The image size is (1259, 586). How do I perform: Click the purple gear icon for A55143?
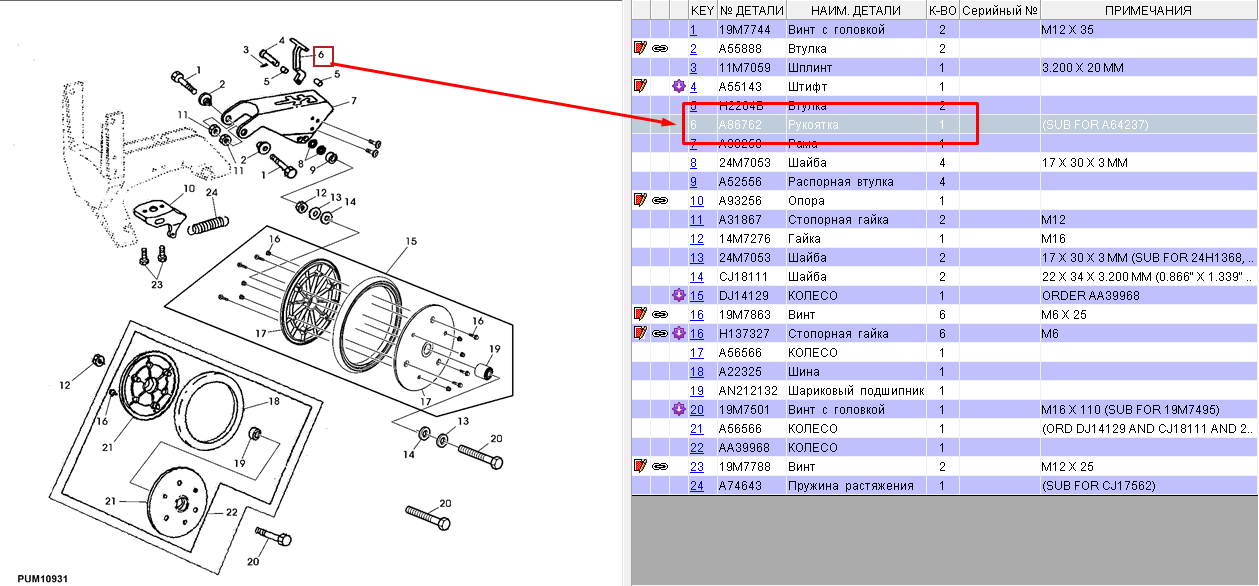click(x=679, y=86)
